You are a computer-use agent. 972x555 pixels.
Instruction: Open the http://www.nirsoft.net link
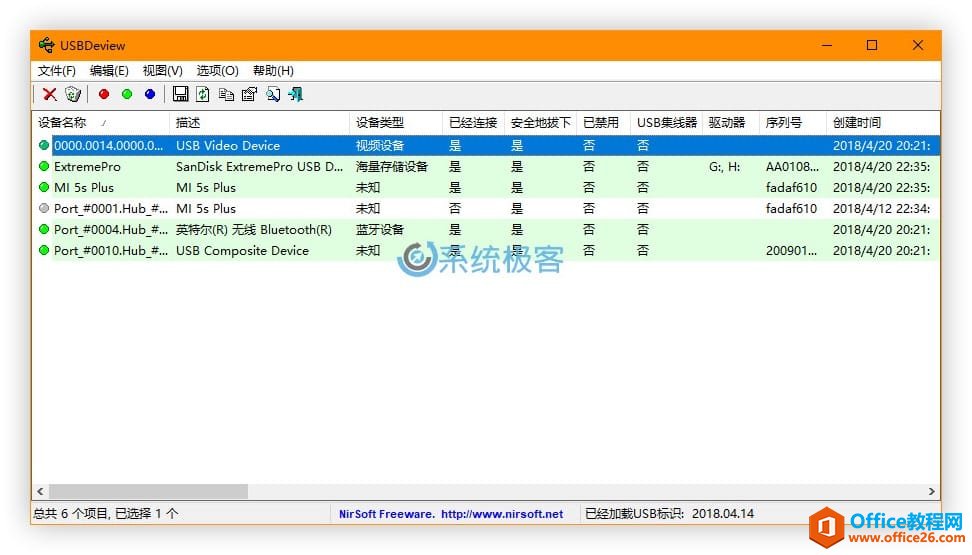click(502, 514)
